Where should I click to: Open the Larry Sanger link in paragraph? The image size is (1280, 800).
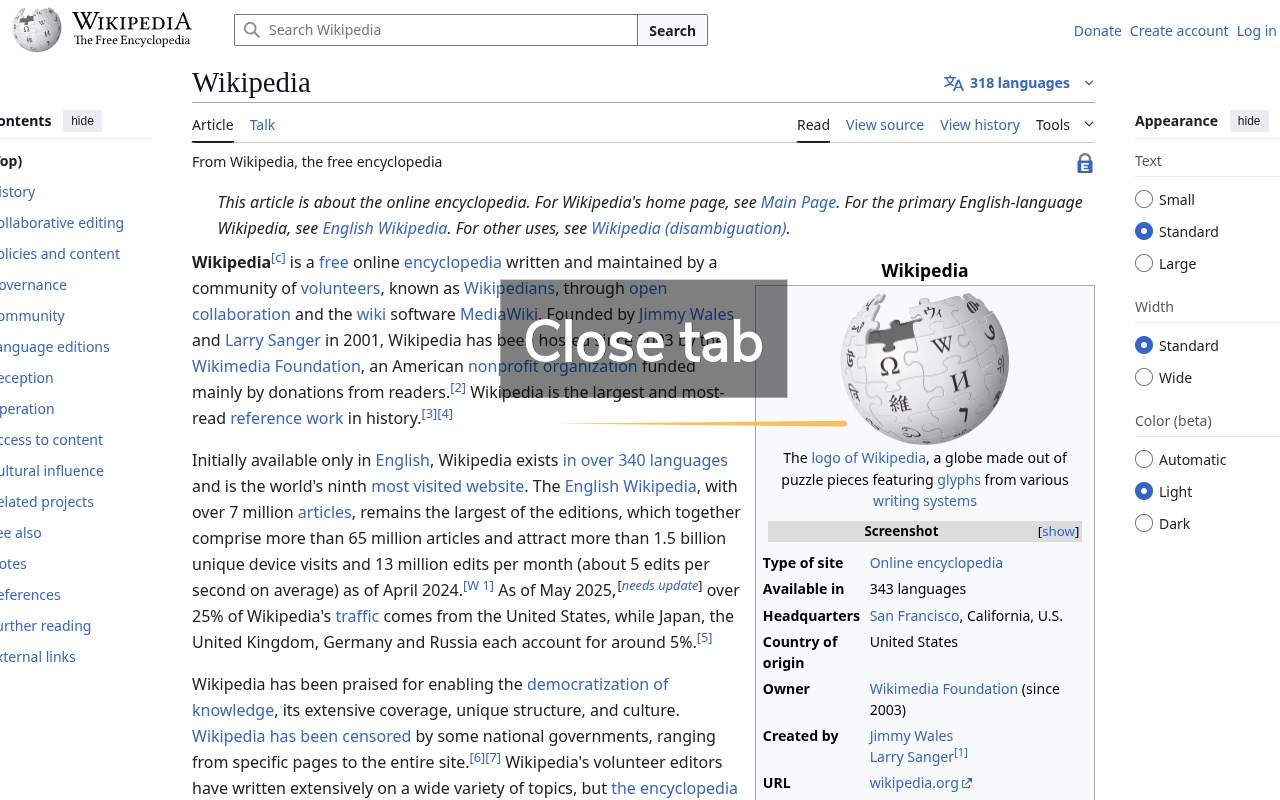click(273, 340)
